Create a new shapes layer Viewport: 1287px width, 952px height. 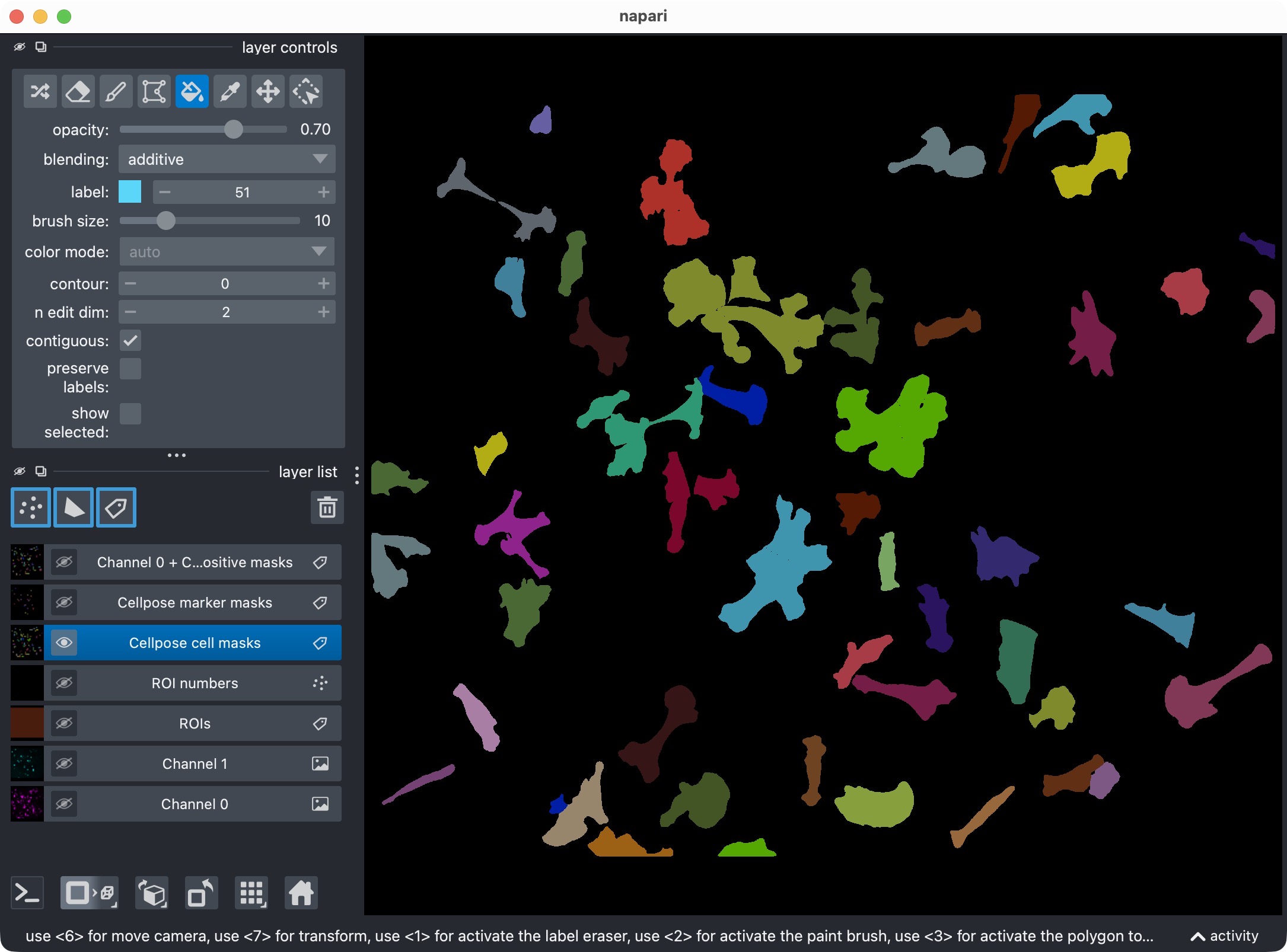74,507
